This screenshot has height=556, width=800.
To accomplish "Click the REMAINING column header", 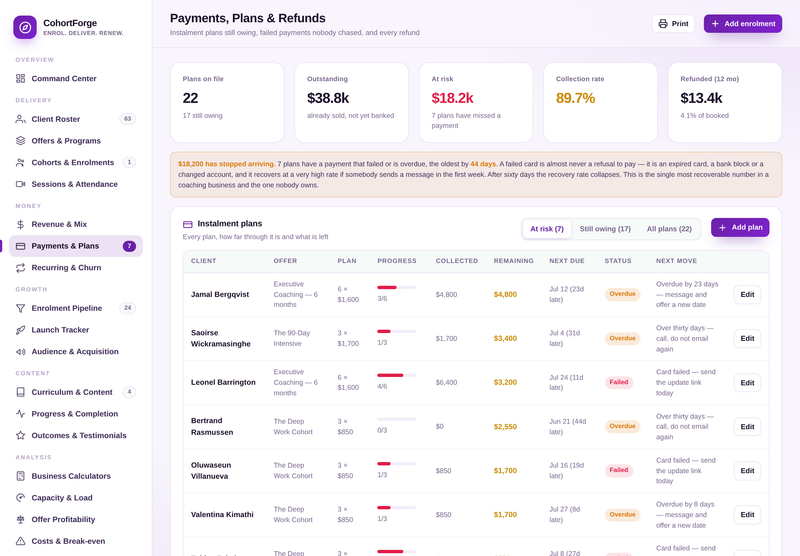I will tap(513, 261).
